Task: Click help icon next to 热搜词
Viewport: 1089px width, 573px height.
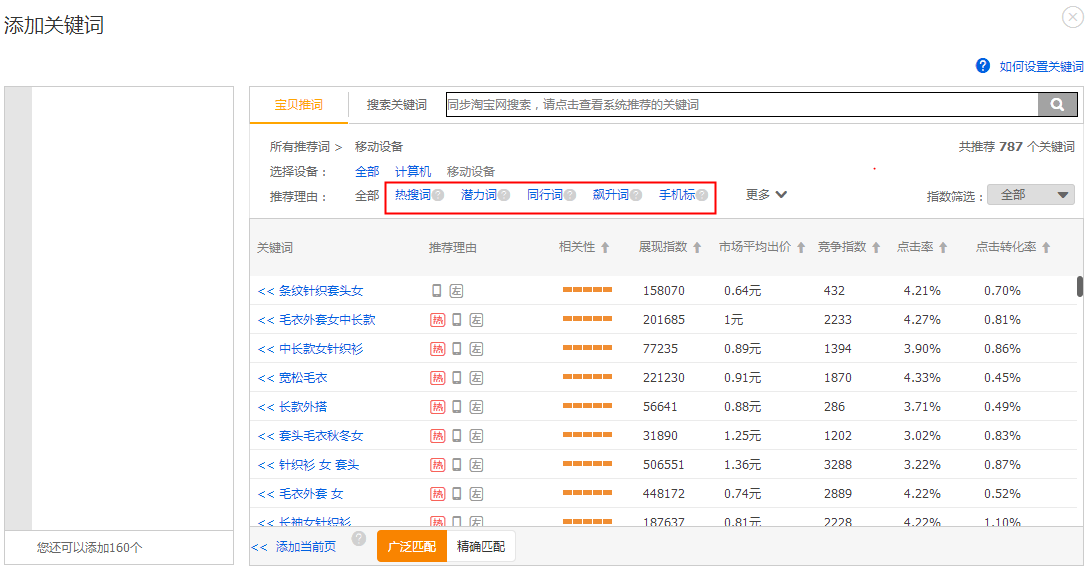Action: click(438, 195)
